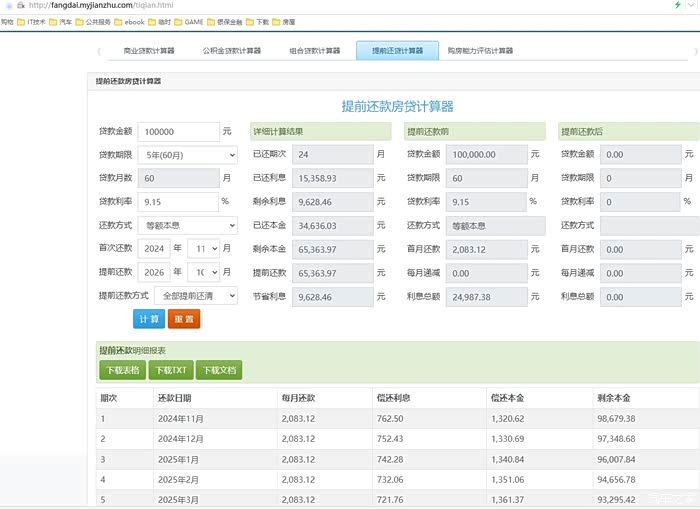Open the 汽车 bookmark folder

(x=64, y=21)
